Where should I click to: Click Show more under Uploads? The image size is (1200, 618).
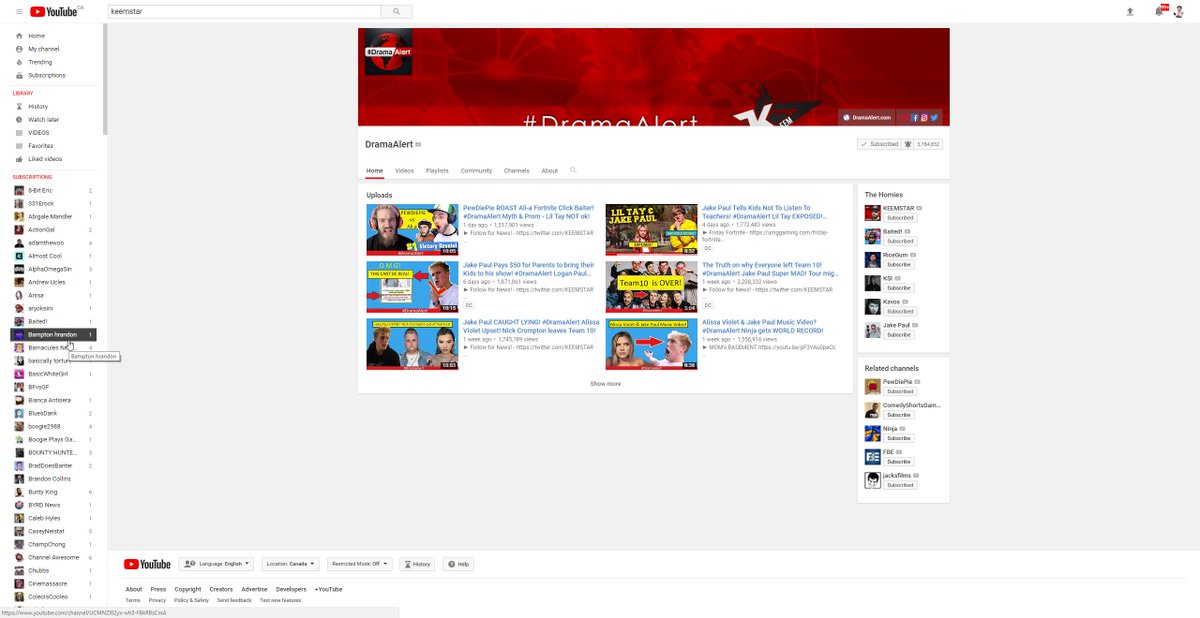point(605,384)
